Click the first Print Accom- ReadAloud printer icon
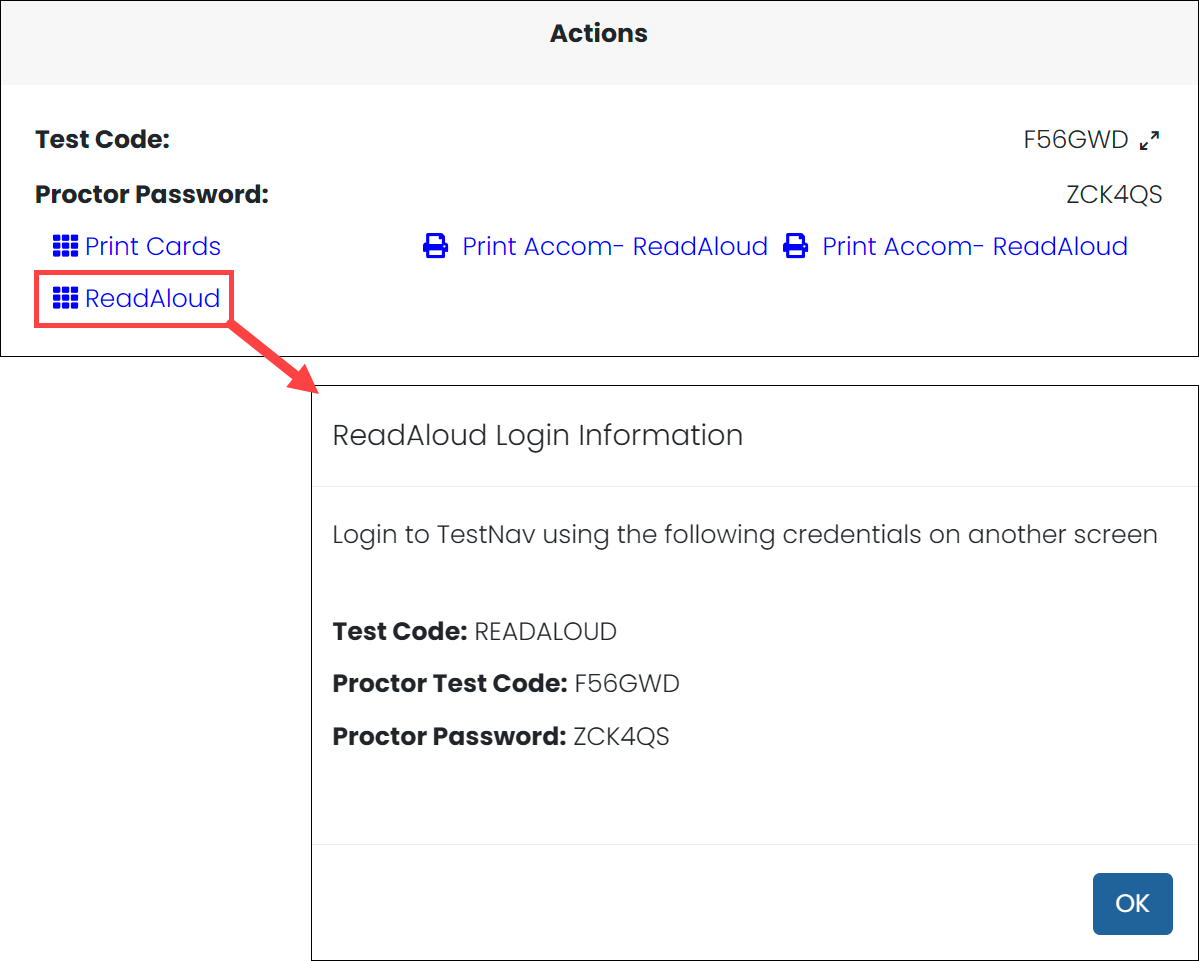1199x961 pixels. pyautogui.click(x=435, y=246)
